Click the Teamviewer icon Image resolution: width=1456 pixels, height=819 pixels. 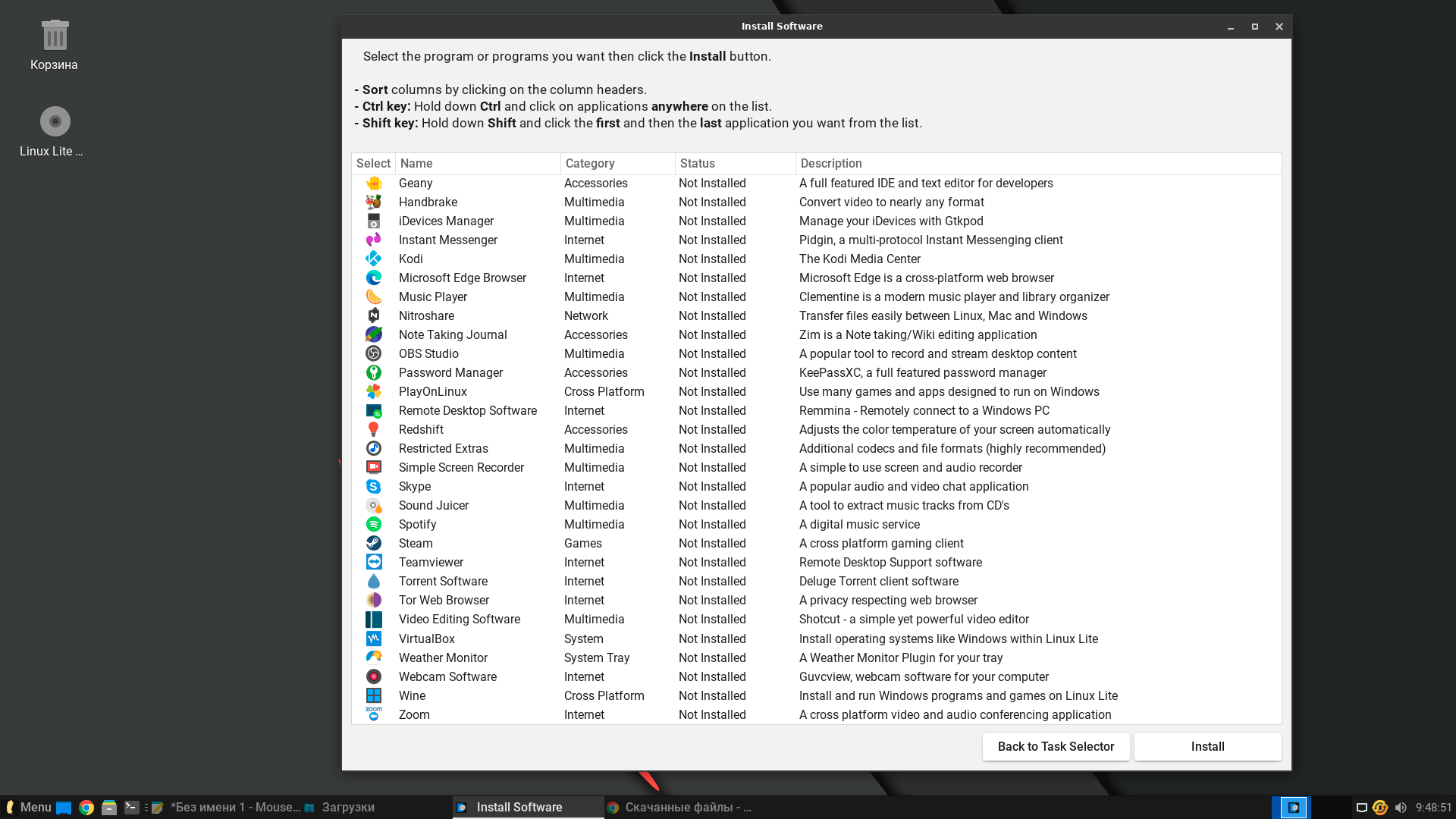click(373, 562)
